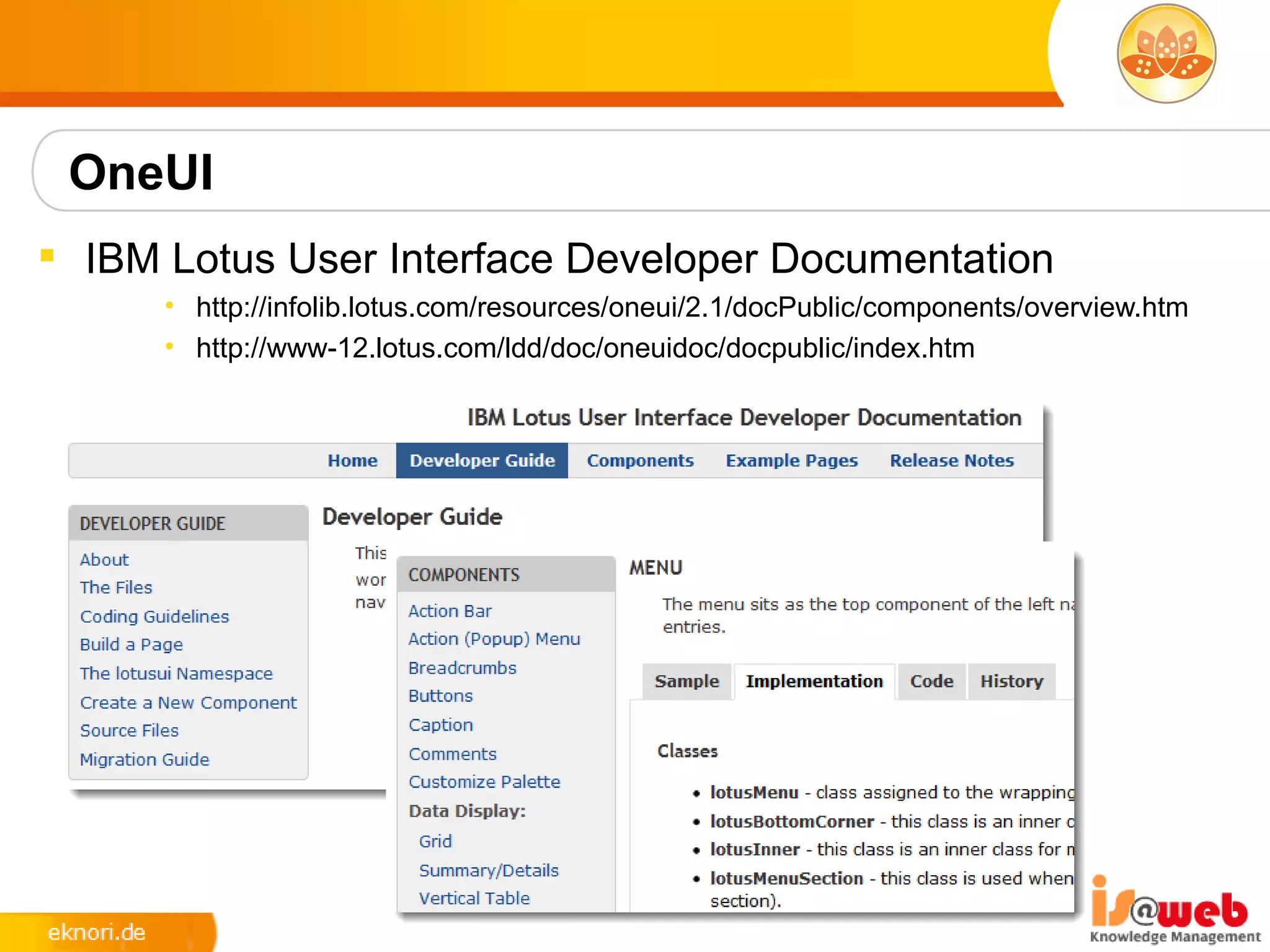This screenshot has height=952, width=1270.
Task: Click the MENU section heading
Action: (x=655, y=568)
